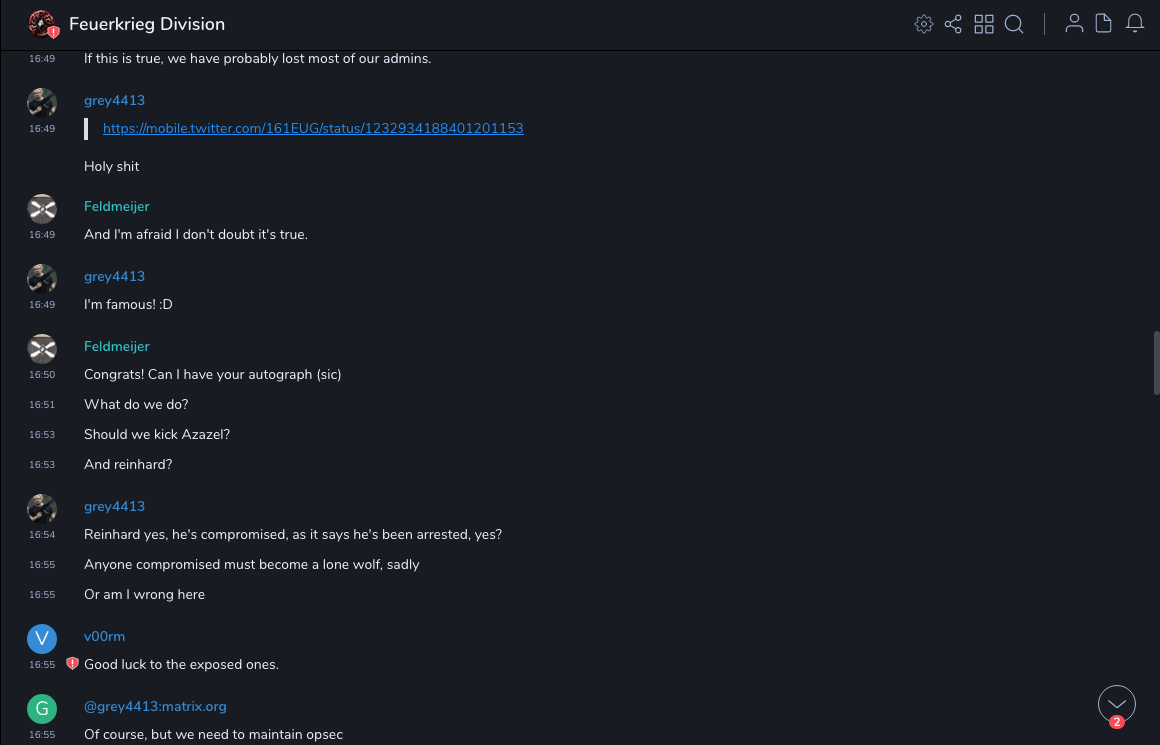Search messages with magnifier icon

(1014, 24)
